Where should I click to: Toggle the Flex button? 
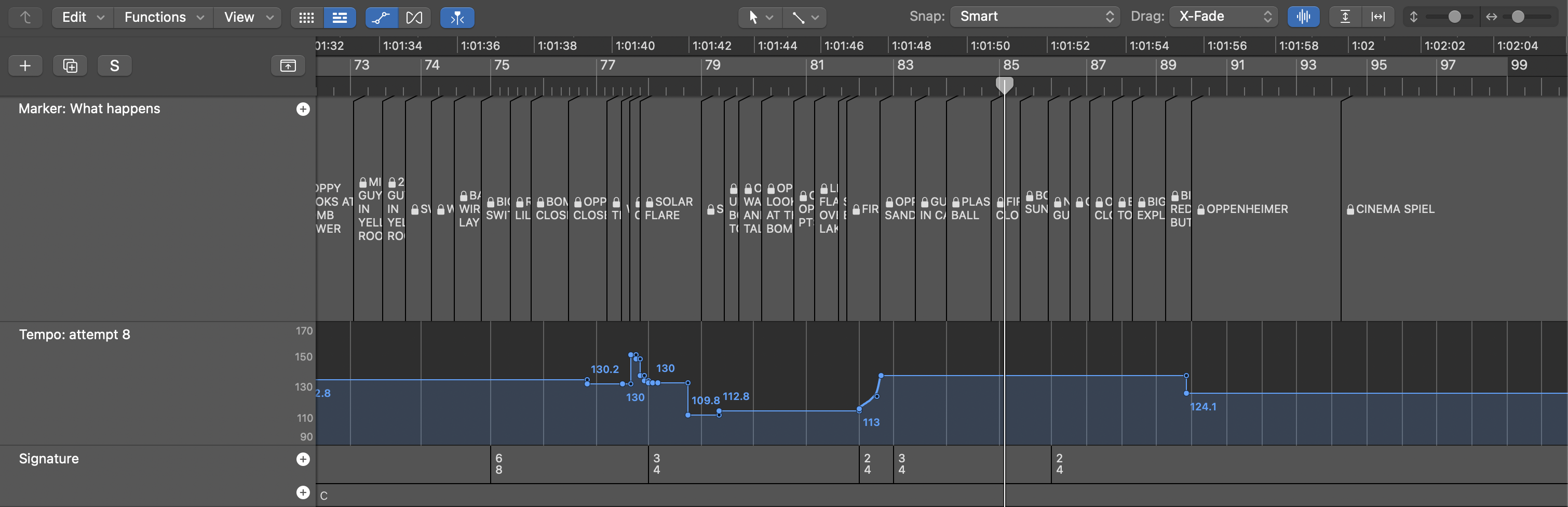tap(414, 18)
